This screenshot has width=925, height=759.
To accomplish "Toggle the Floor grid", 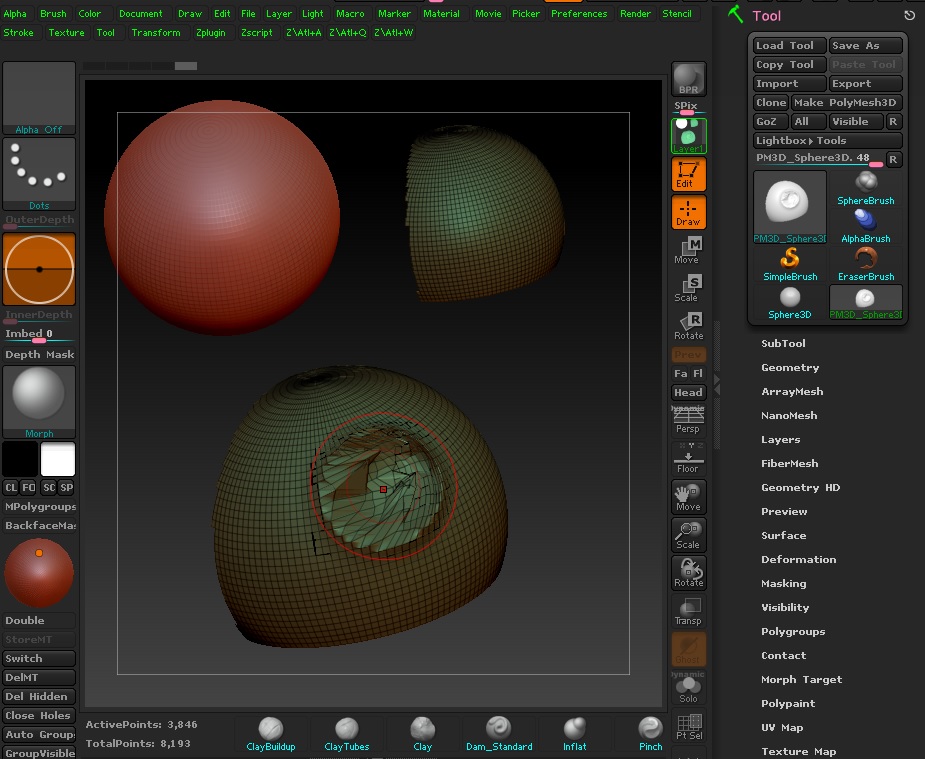I will (688, 458).
